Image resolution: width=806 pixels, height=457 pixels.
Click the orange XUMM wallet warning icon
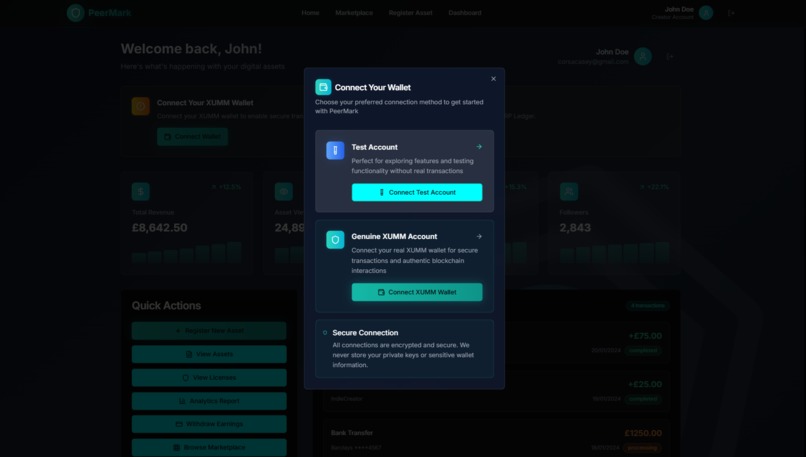140,106
